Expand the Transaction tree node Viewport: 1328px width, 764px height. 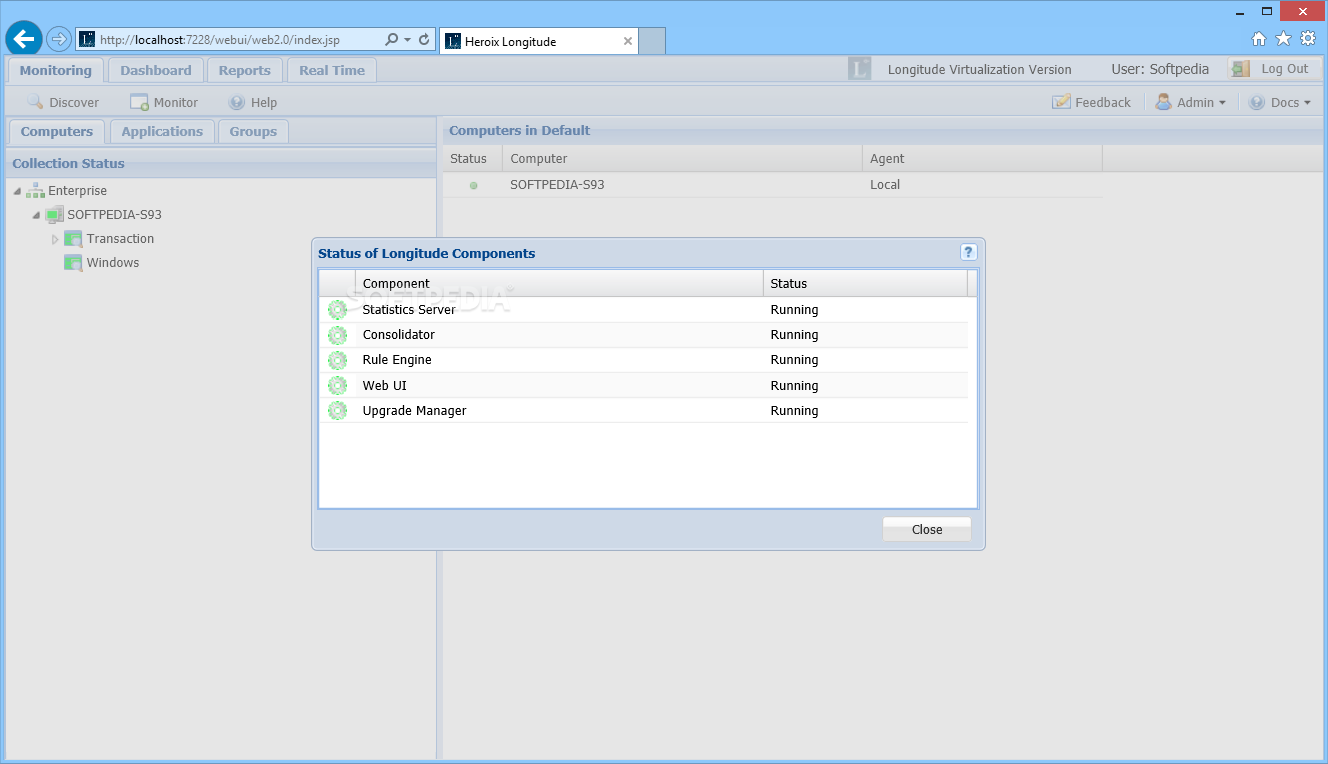(x=55, y=239)
